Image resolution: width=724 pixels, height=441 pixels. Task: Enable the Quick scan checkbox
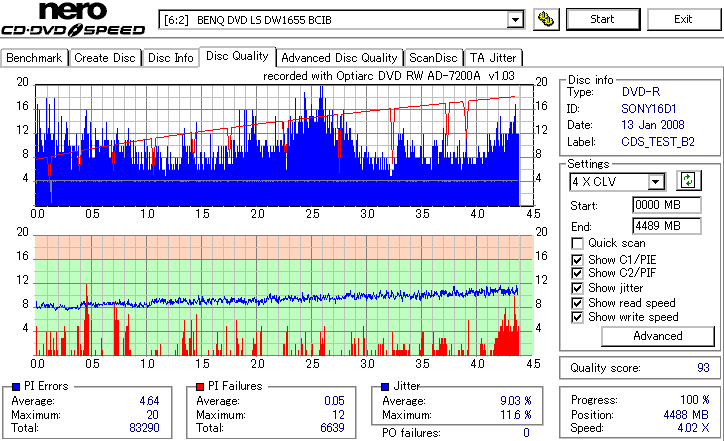tap(577, 243)
